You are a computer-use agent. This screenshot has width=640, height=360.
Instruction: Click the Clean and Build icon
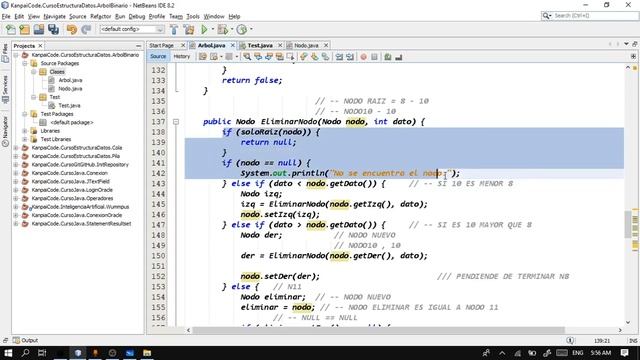[189, 29]
